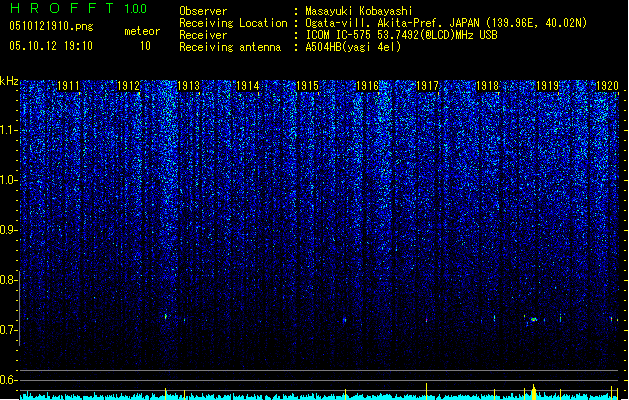This screenshot has height=400, width=629.
Task: Click the meteor count value 10
Action: click(145, 46)
